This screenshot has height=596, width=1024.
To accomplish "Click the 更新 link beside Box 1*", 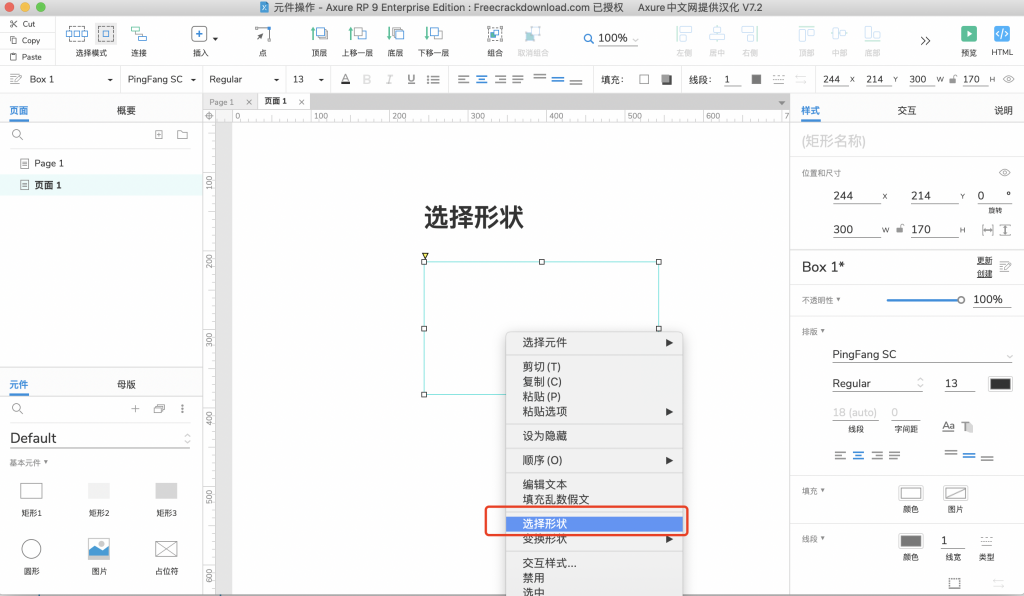I will (x=984, y=261).
